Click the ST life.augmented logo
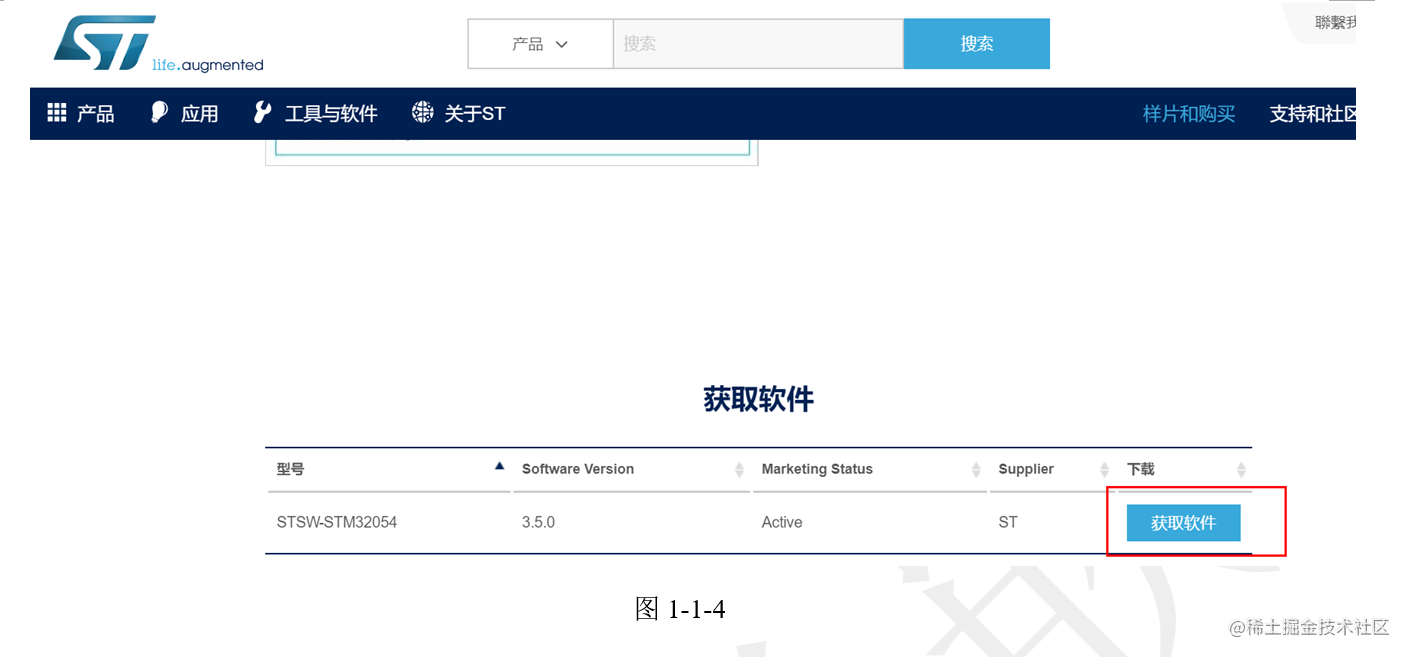 point(158,44)
